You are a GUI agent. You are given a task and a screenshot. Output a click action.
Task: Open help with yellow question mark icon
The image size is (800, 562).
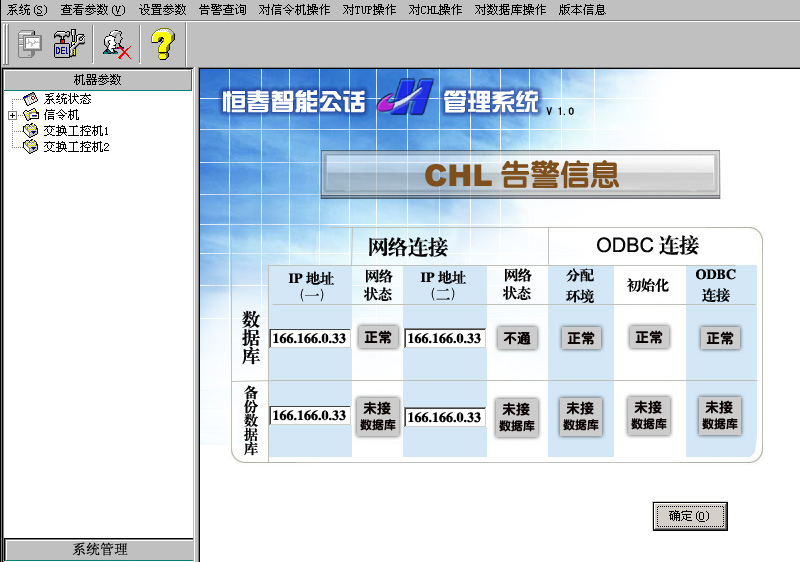[x=163, y=44]
